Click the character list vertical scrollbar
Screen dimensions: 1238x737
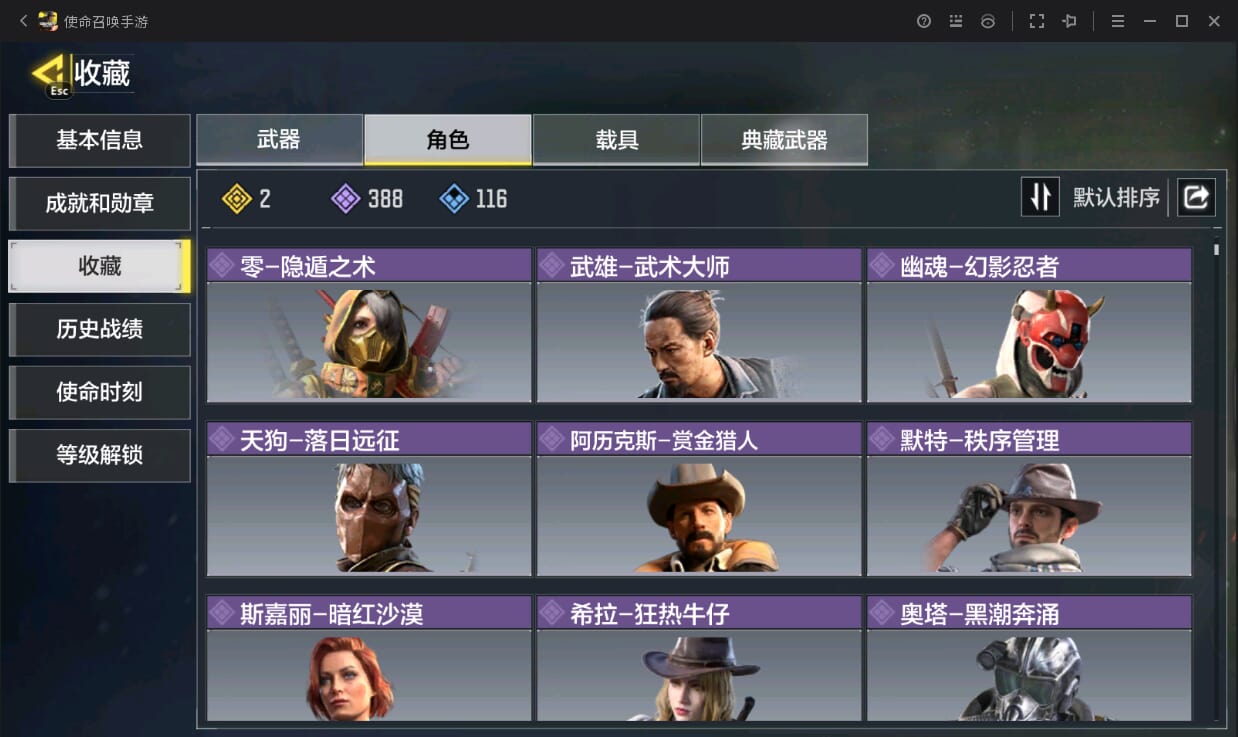pyautogui.click(x=1217, y=480)
